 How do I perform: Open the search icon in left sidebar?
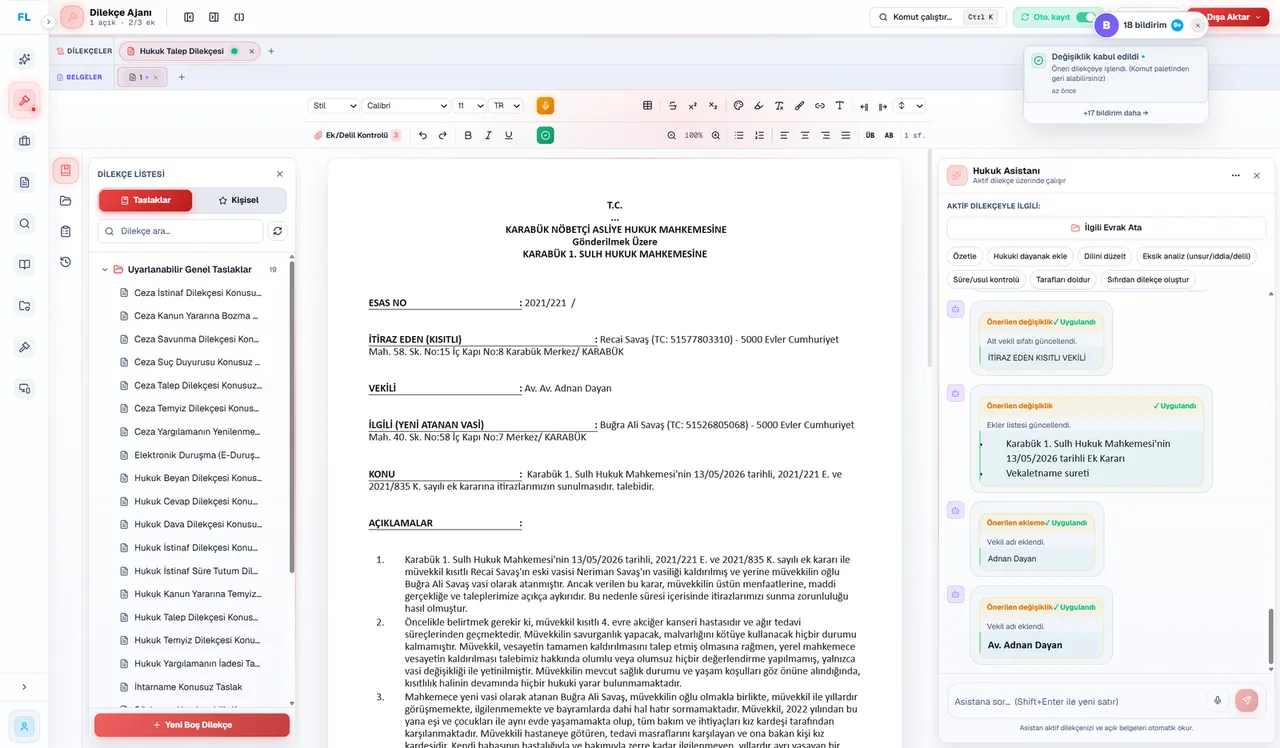click(x=25, y=223)
